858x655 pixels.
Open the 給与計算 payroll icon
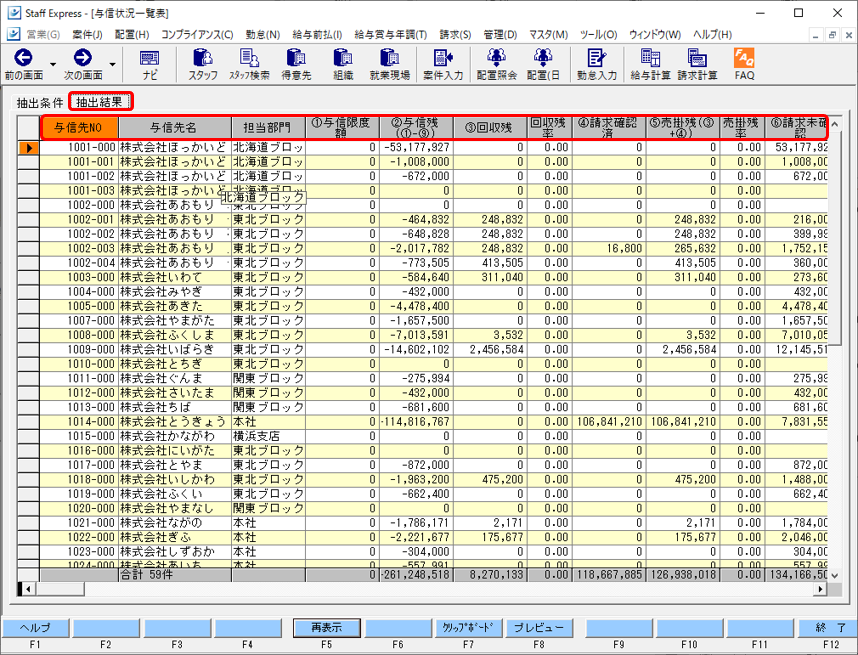[650, 57]
